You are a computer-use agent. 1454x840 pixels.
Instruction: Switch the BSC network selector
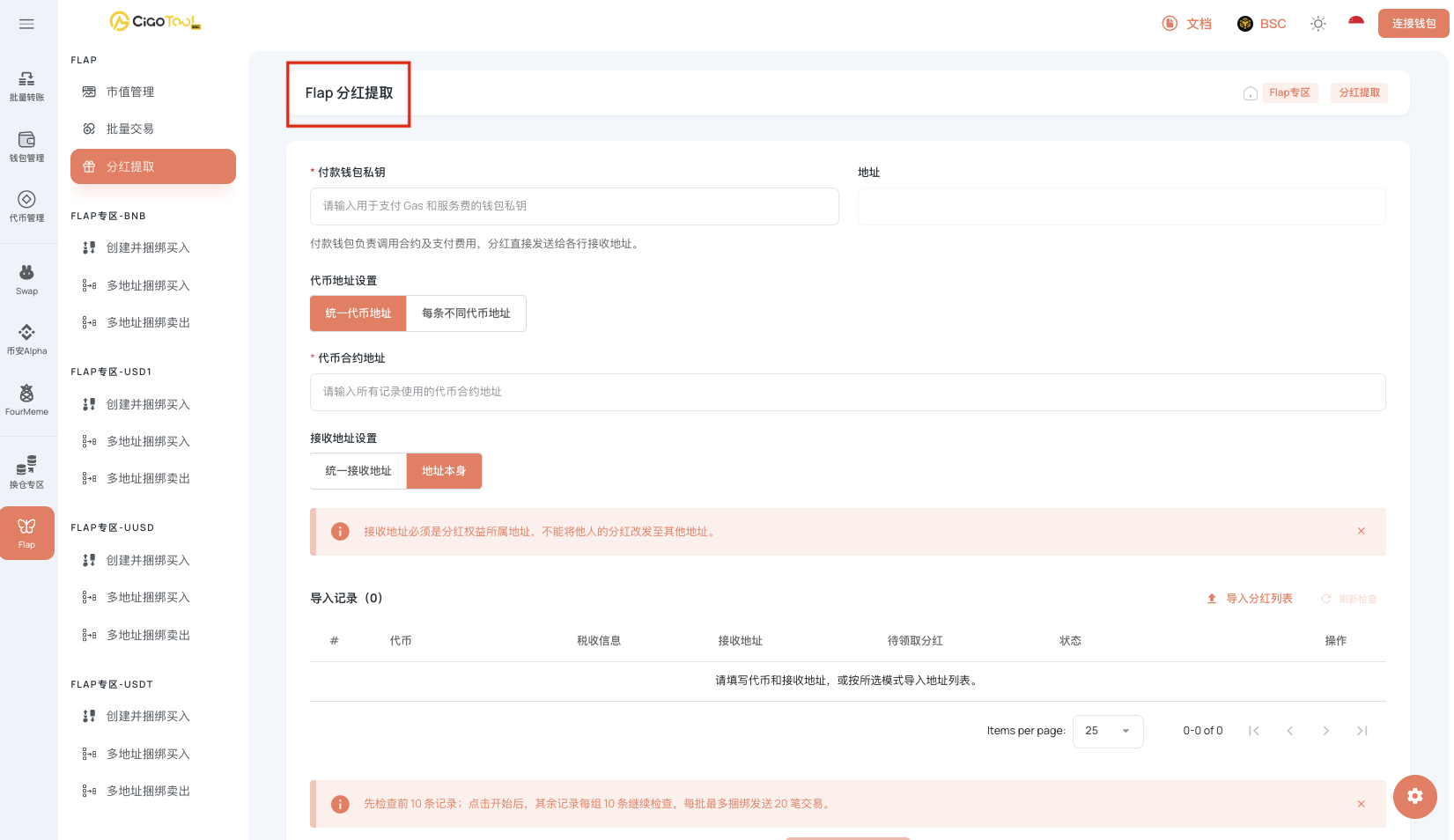(1262, 24)
